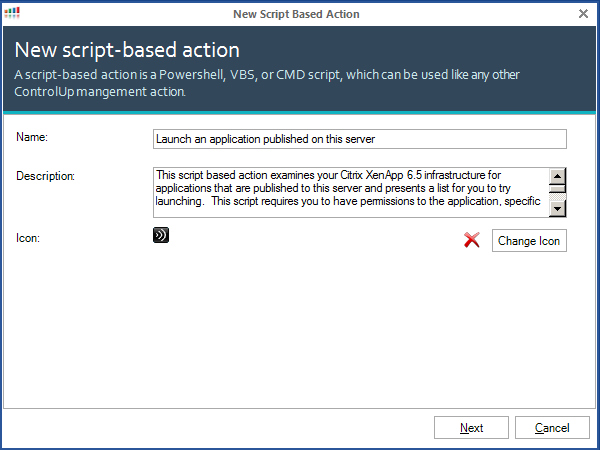Click the description scrollbar thumb
The height and width of the screenshot is (450, 600).
pos(558,187)
